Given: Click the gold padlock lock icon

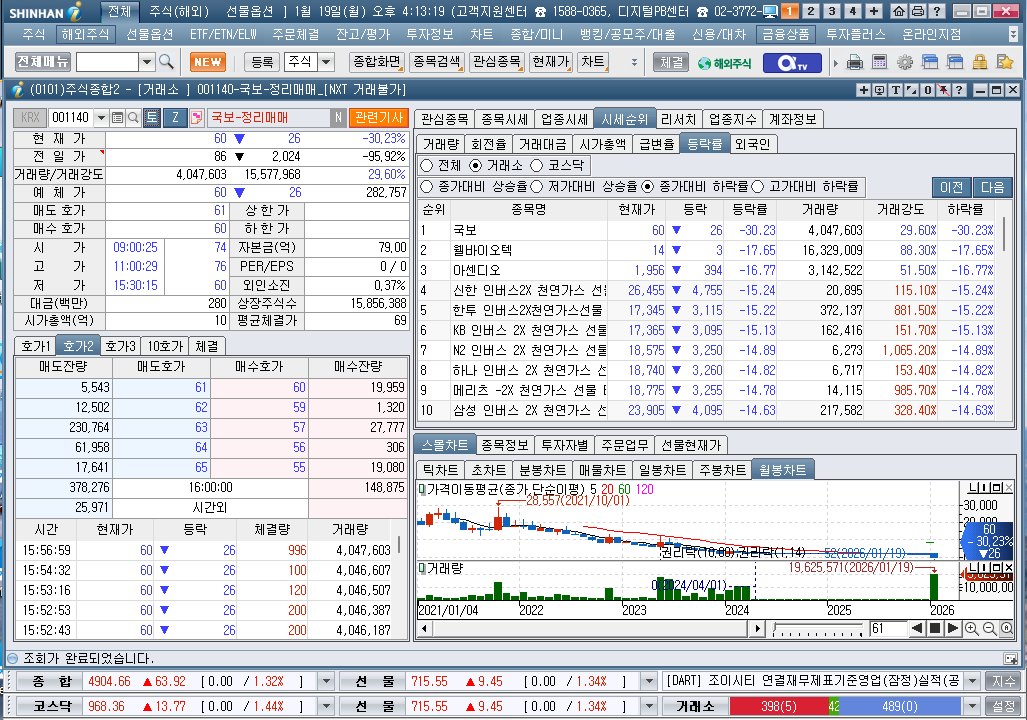Looking at the screenshot, I should pyautogui.click(x=980, y=62).
